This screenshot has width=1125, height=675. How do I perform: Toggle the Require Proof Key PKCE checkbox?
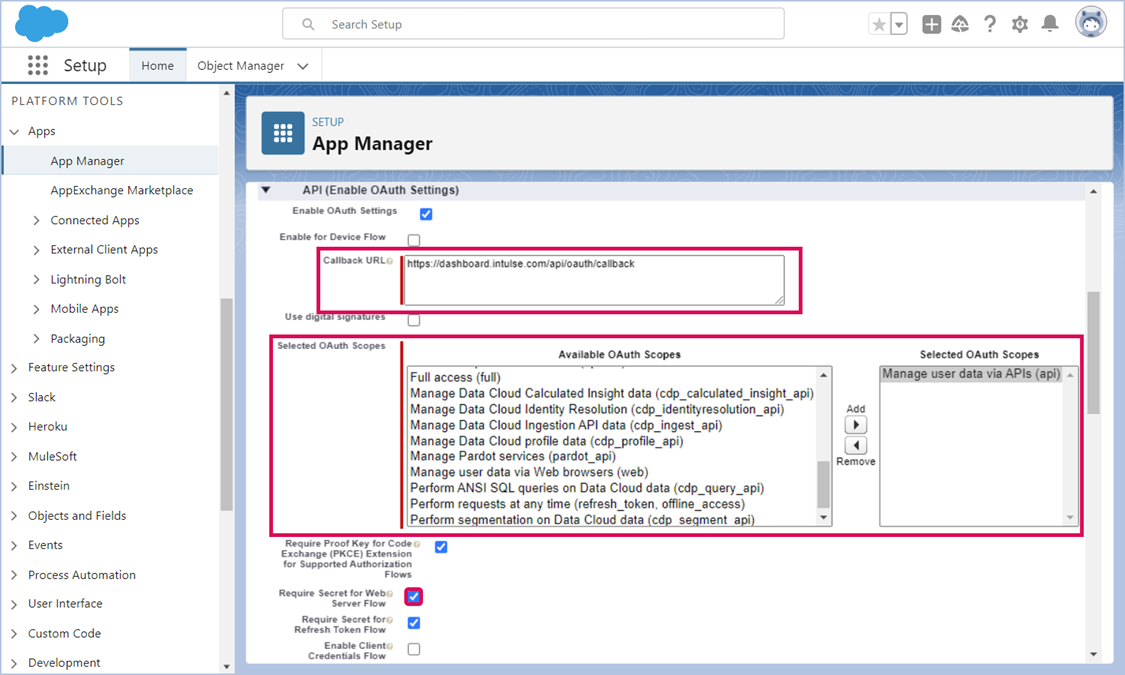441,547
